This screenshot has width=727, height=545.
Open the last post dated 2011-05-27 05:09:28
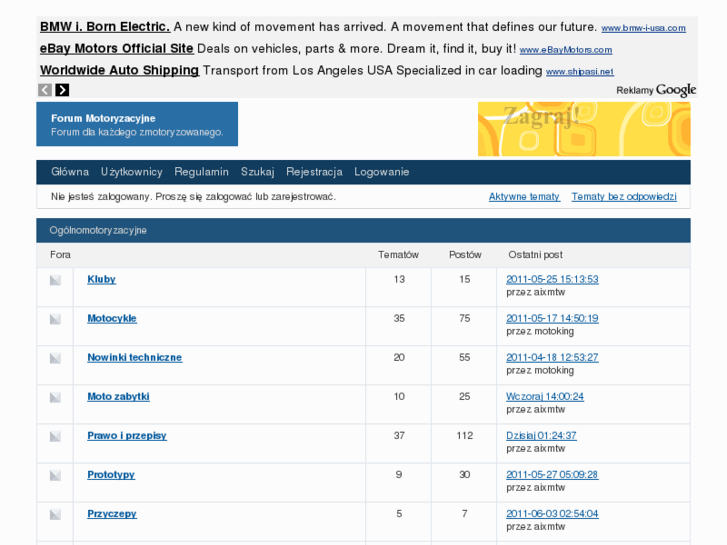552,474
